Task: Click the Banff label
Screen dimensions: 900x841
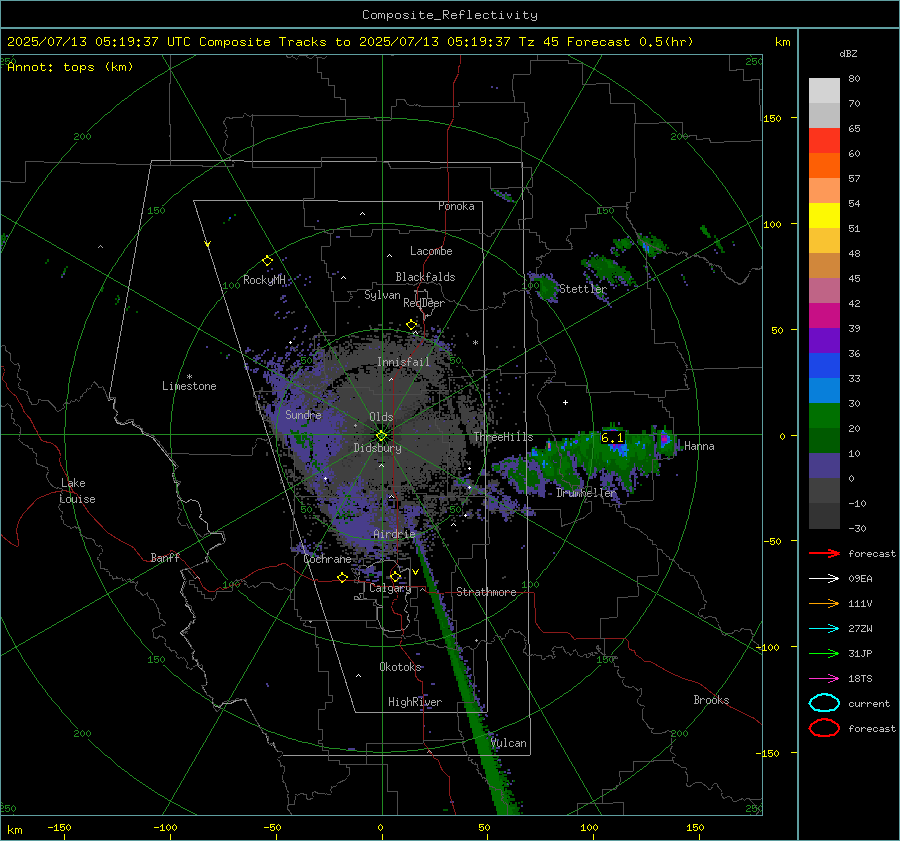Action: 165,557
